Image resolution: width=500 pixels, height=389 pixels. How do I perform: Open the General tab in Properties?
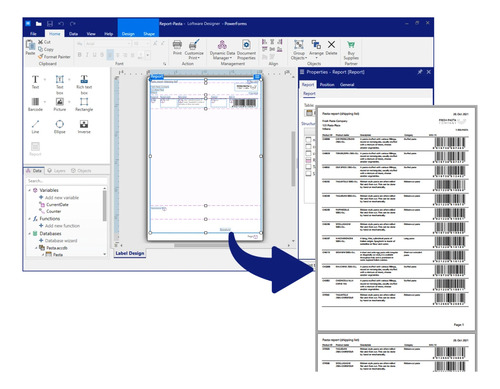pos(347,85)
